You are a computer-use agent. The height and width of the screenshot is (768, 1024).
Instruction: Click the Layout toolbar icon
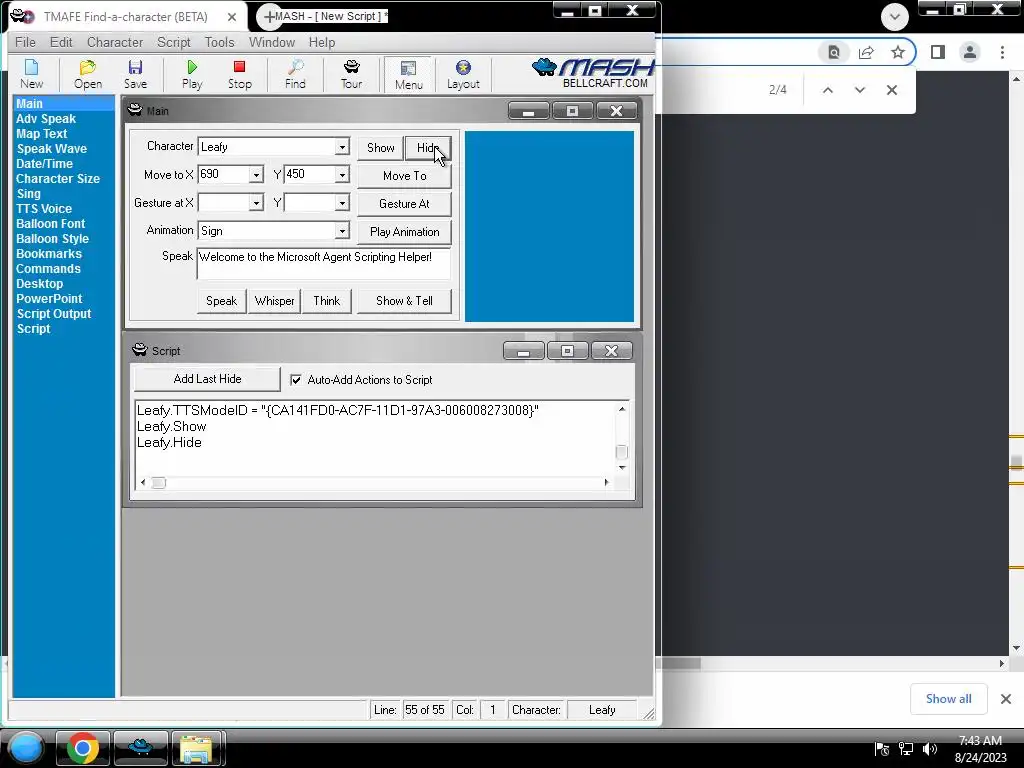[463, 74]
